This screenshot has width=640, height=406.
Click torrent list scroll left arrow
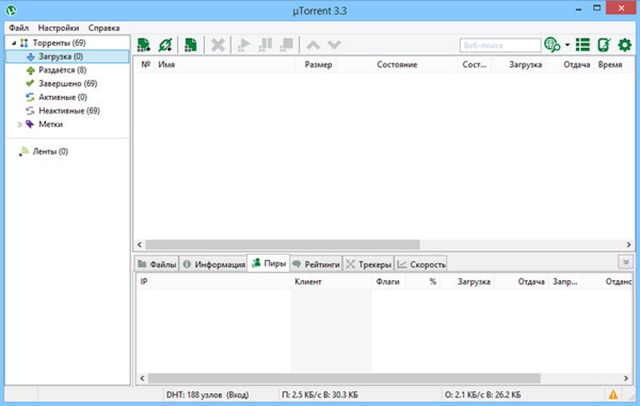(x=140, y=244)
